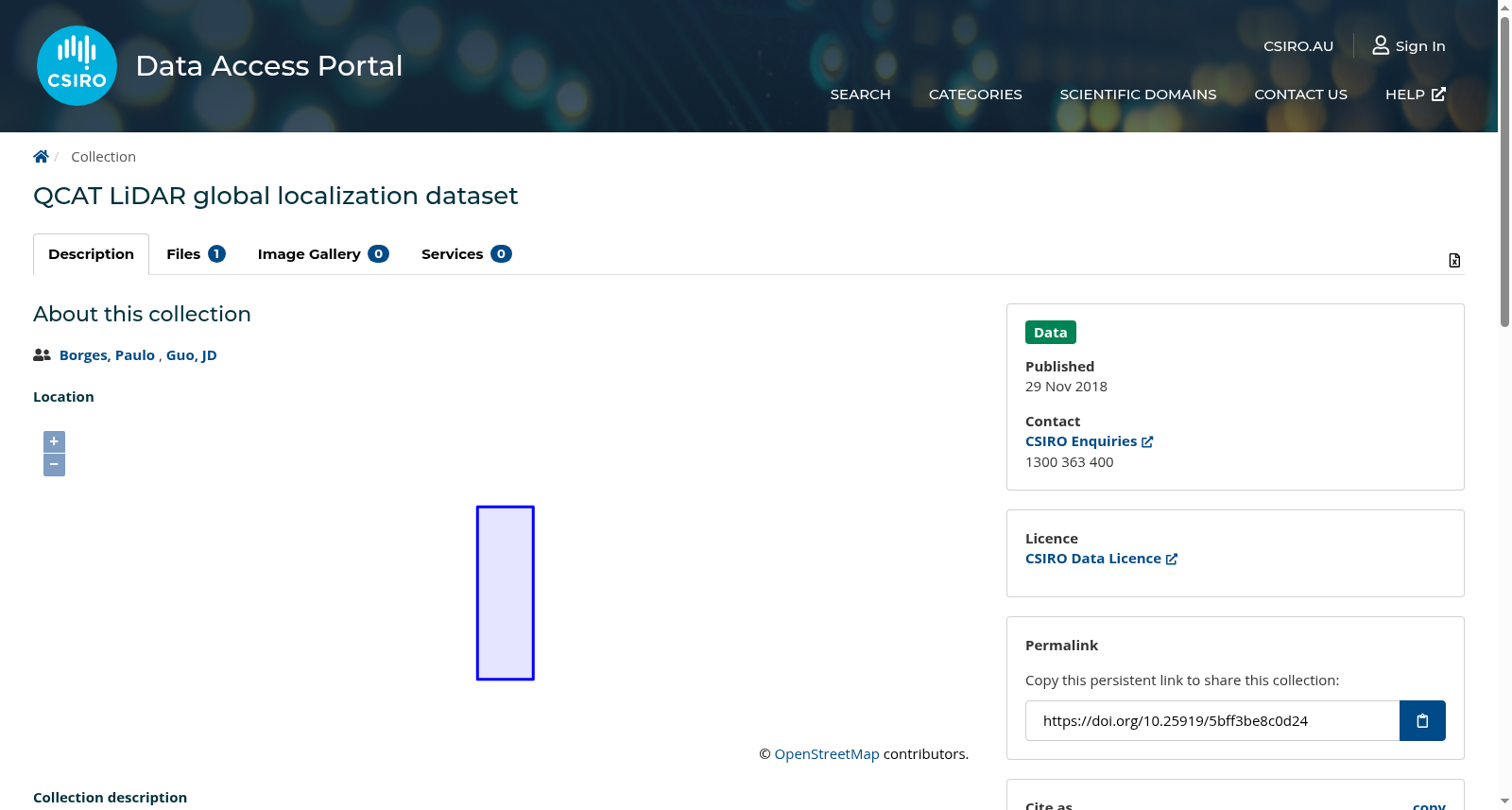The height and width of the screenshot is (810, 1512).
Task: Click the phone number 1300 363 400
Action: [x=1069, y=462]
